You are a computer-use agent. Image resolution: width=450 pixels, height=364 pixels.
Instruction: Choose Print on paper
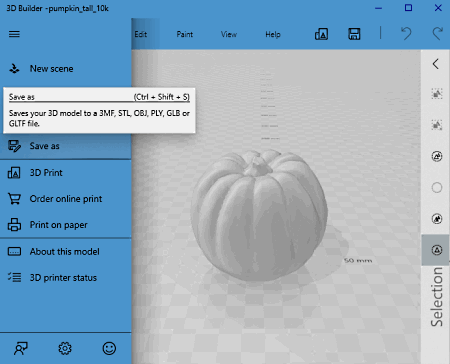[x=66, y=225]
